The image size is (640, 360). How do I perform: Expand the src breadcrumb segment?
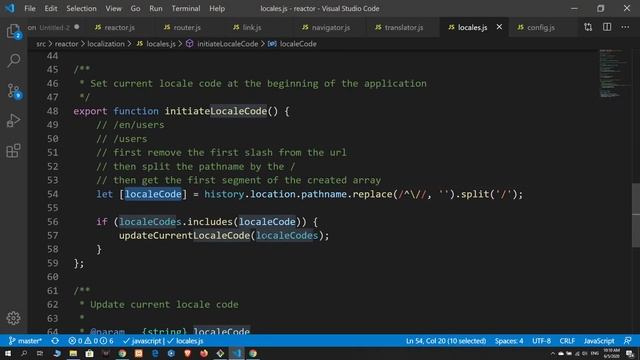click(41, 44)
